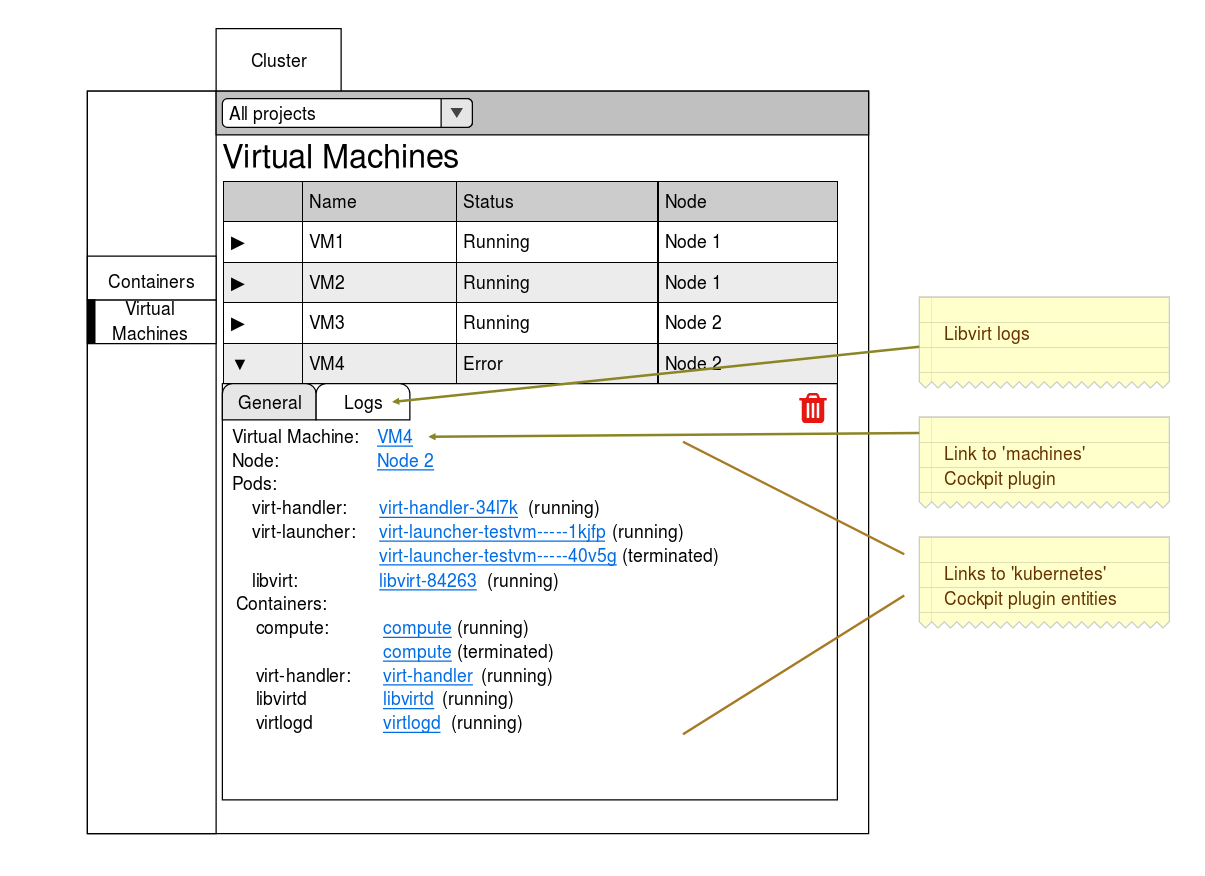Collapse the VM4 details row
The width and height of the screenshot is (1205, 876).
[237, 363]
